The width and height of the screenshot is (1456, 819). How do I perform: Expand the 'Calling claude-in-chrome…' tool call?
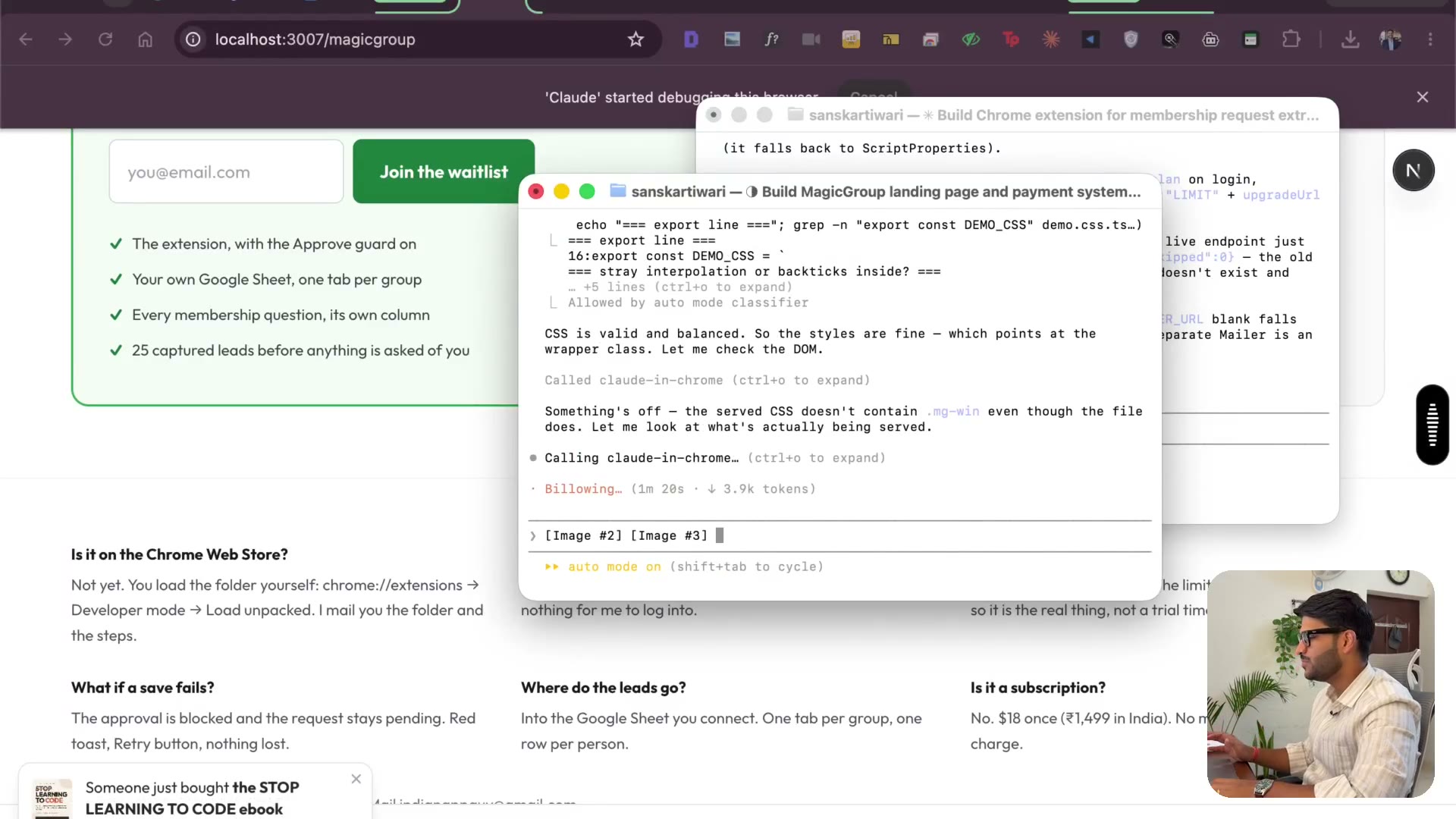coord(715,458)
